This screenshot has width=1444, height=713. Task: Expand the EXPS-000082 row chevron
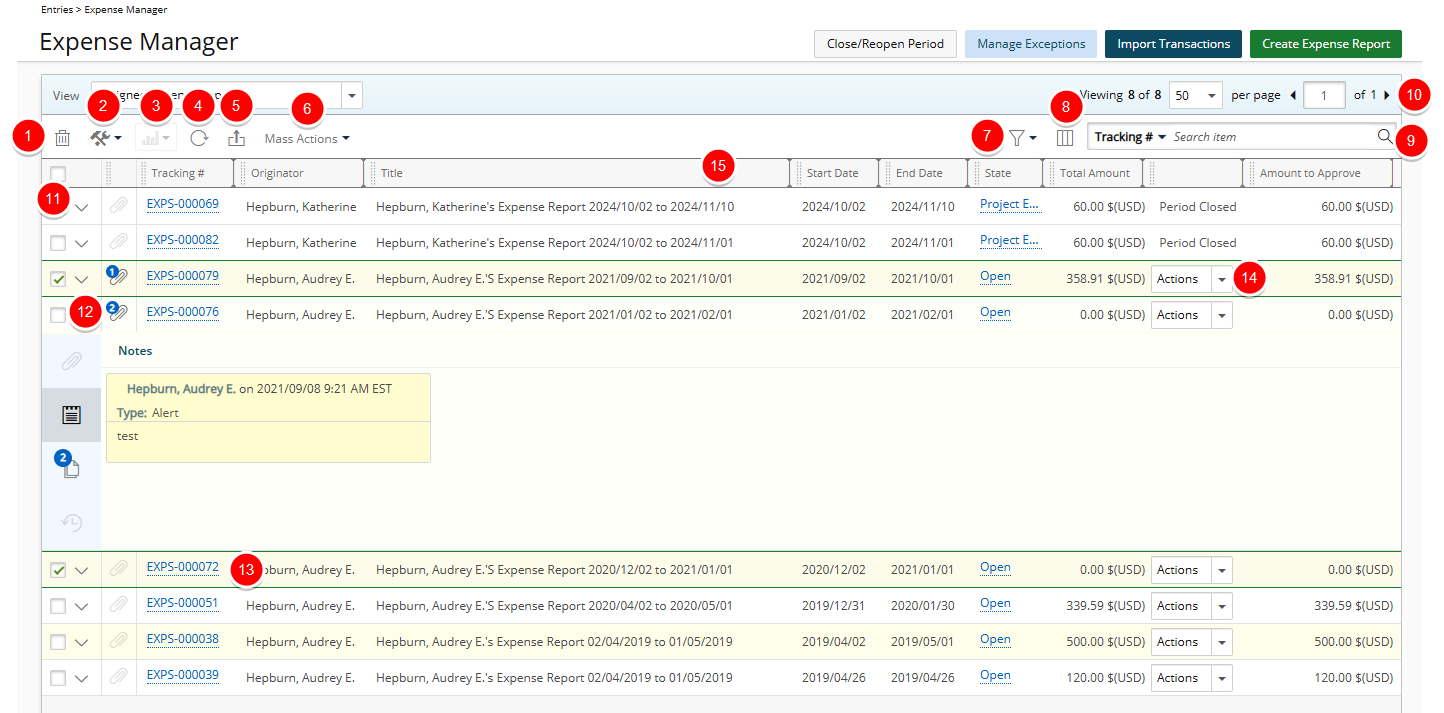pyautogui.click(x=82, y=243)
